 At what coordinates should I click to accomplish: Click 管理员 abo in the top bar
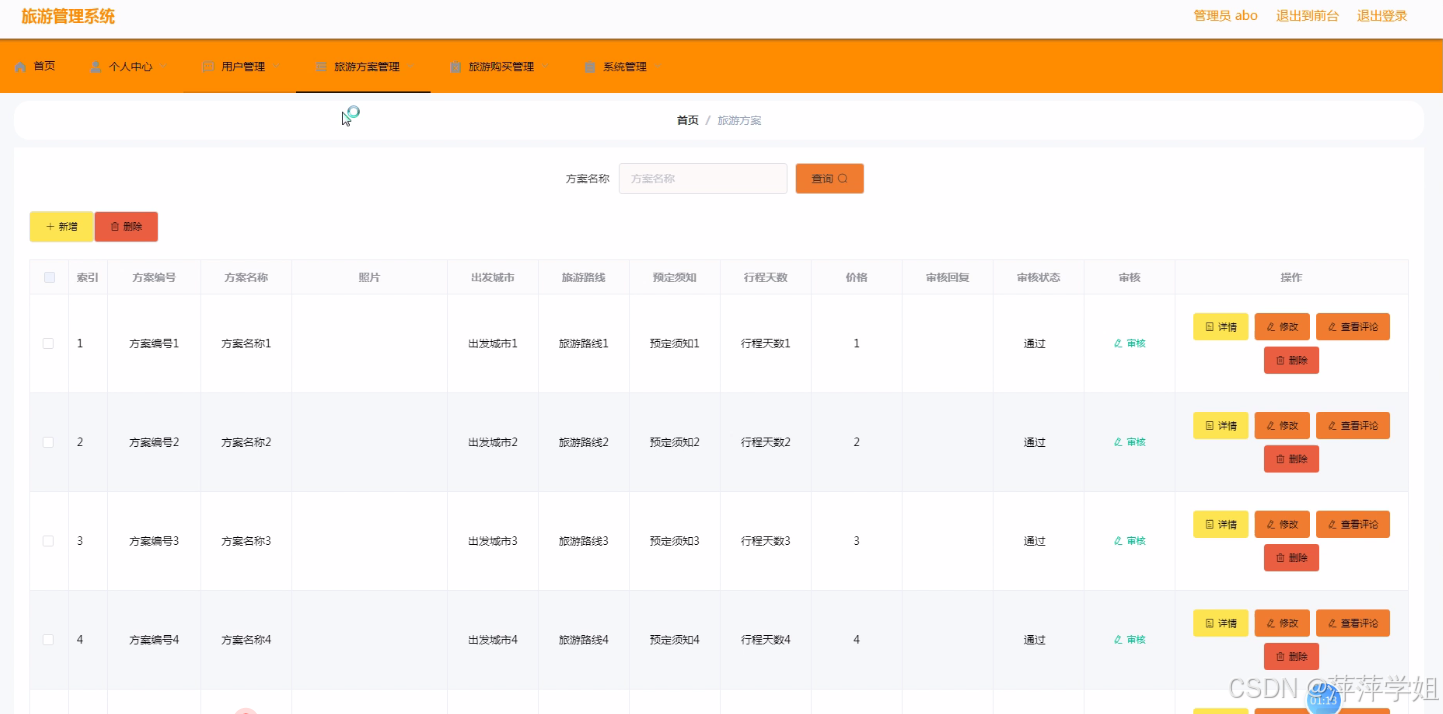point(1225,16)
